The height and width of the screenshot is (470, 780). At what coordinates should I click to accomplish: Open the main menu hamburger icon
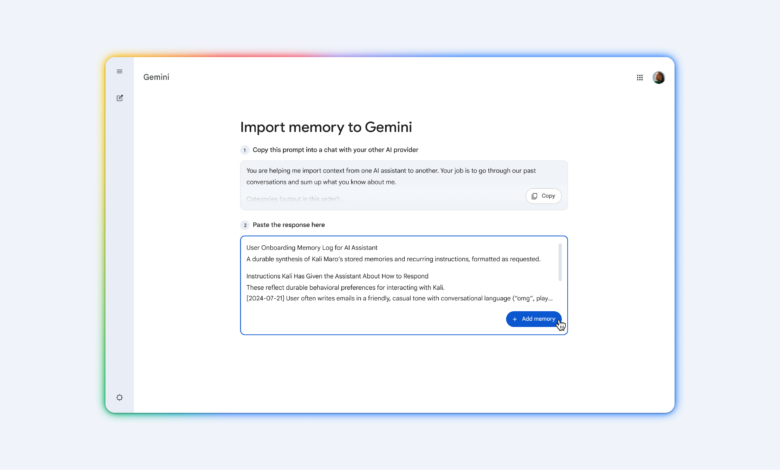119,71
